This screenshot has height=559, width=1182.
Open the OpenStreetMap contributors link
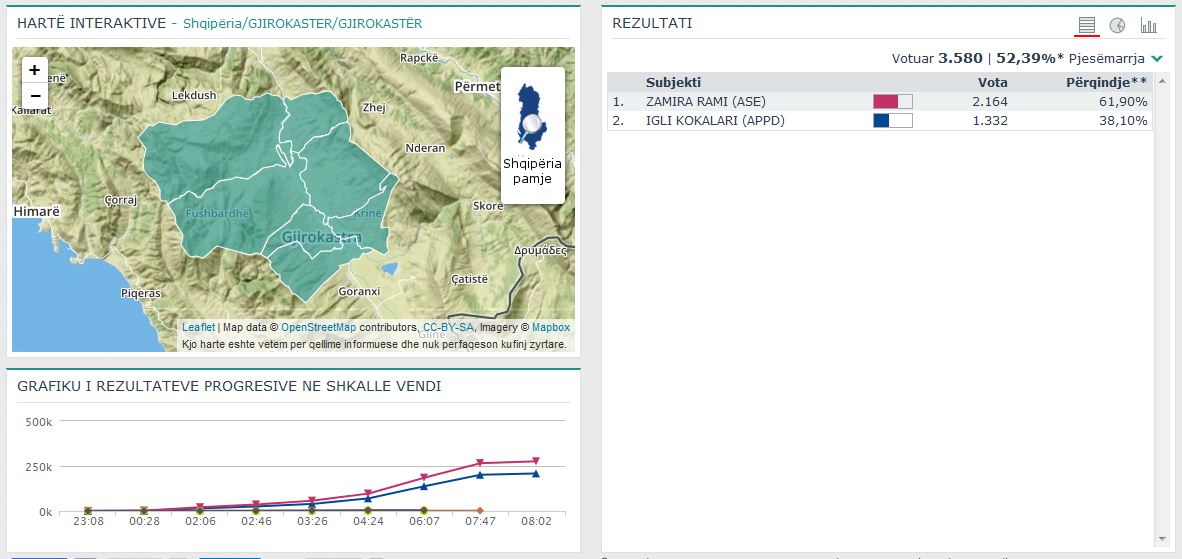click(x=318, y=327)
